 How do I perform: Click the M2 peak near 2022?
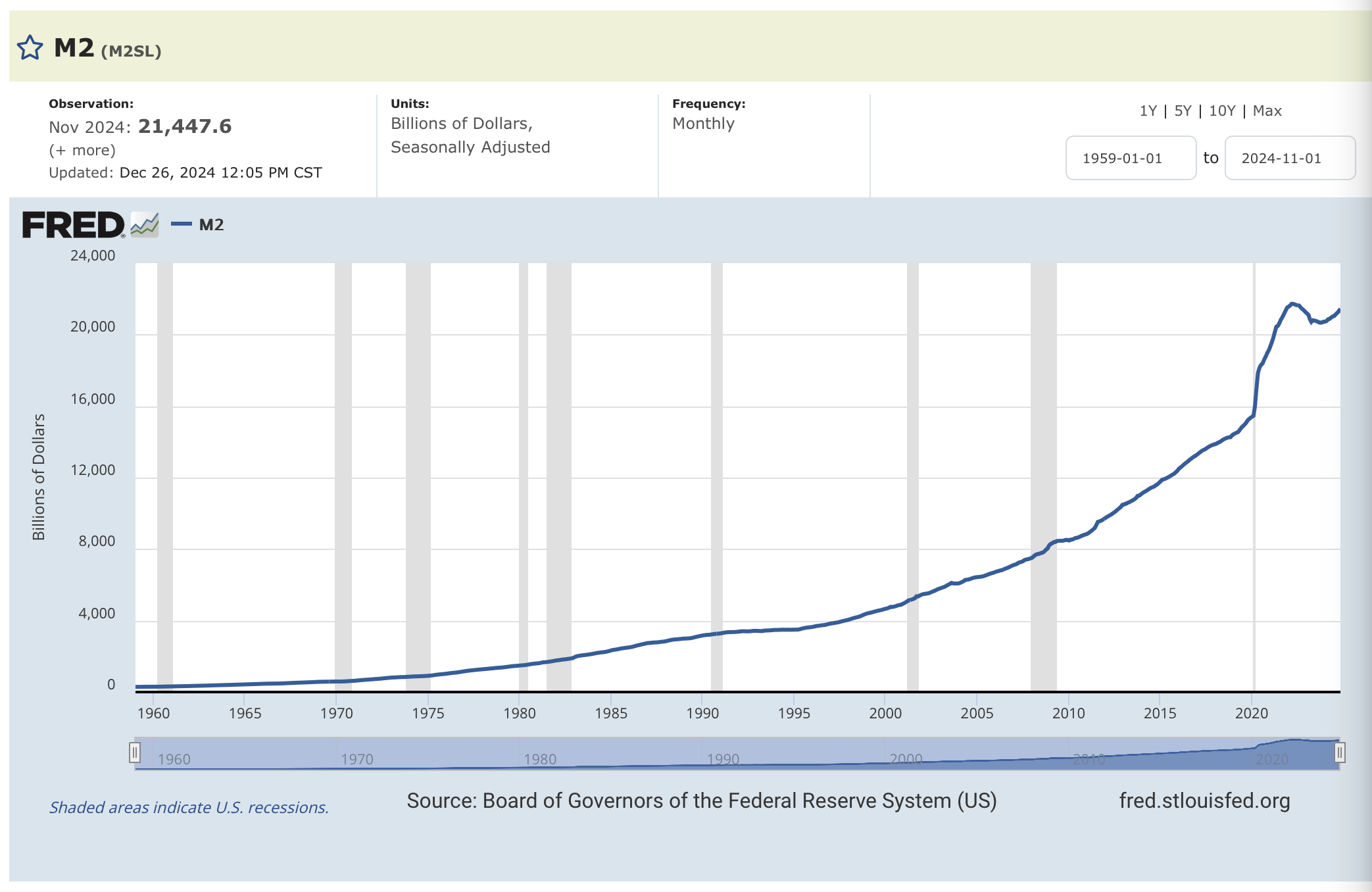1292,303
